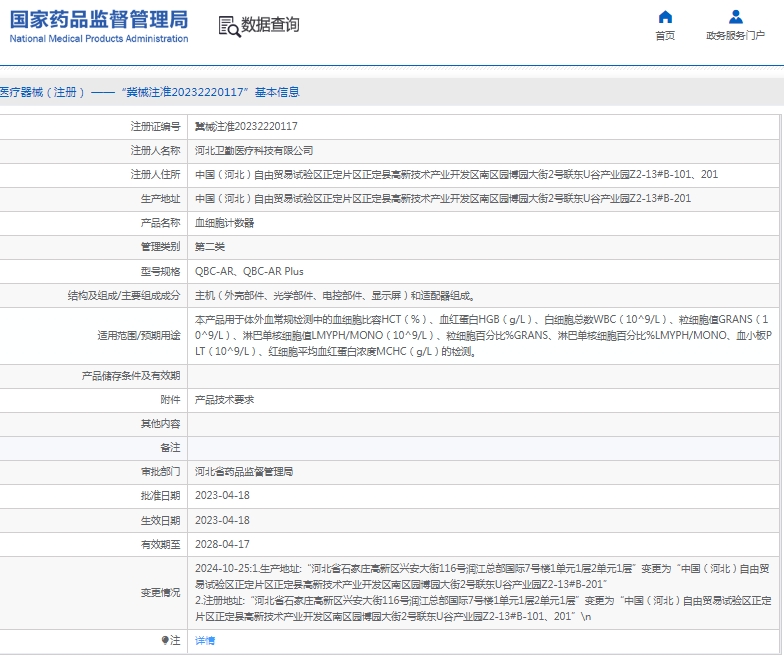Click the 批准日期 label

[x=160, y=496]
